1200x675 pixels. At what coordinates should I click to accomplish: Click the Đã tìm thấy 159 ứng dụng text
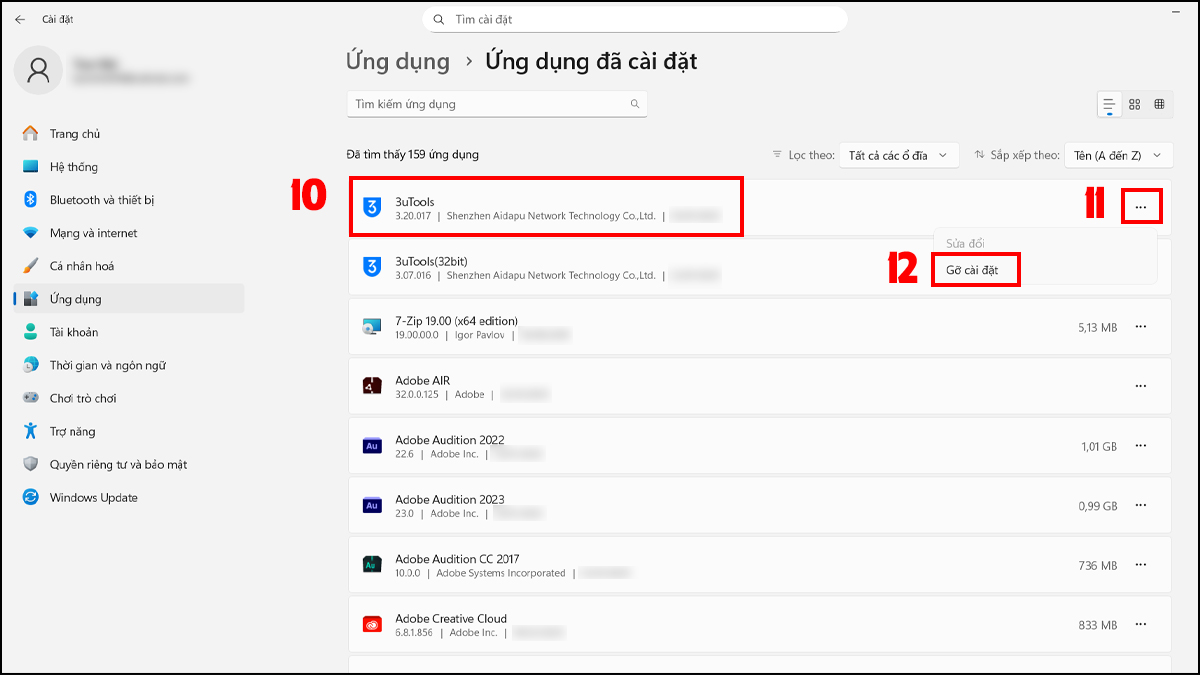tap(413, 155)
